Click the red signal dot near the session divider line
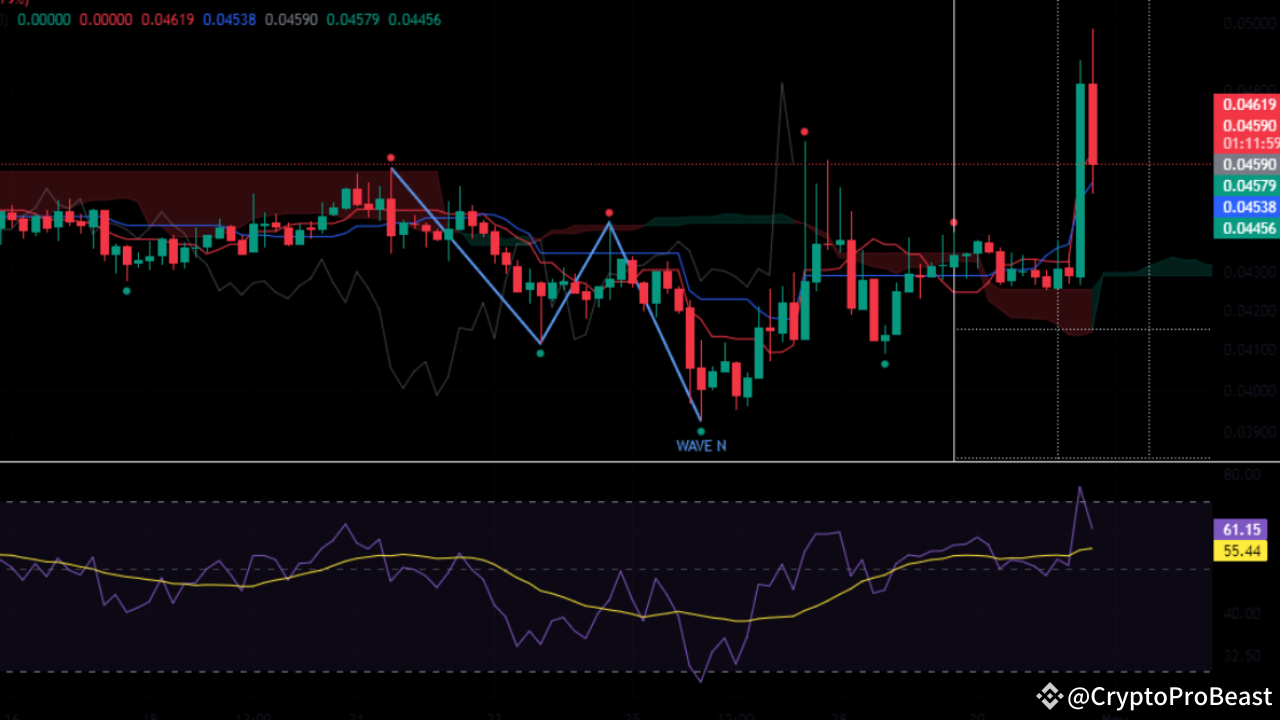Screen dimensions: 1280x720 click(x=952, y=222)
